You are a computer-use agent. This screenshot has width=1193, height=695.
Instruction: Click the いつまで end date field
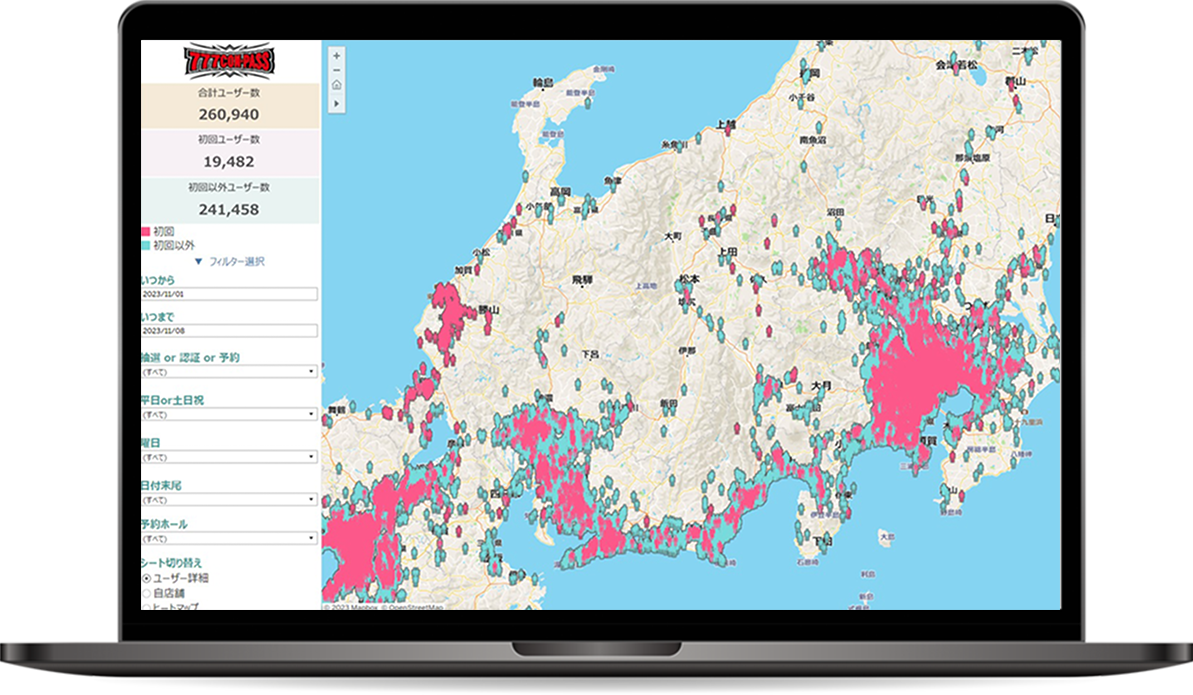pyautogui.click(x=229, y=330)
